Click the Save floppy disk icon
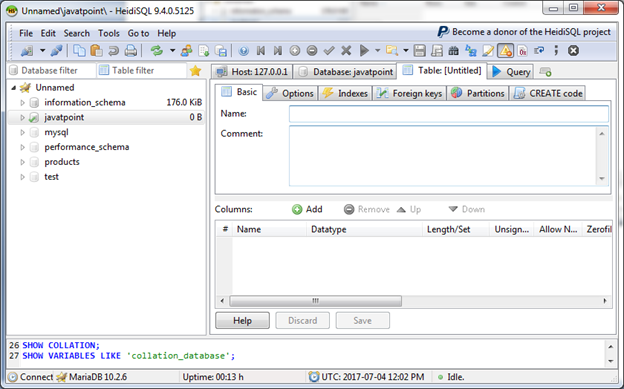The image size is (624, 389). click(x=419, y=51)
